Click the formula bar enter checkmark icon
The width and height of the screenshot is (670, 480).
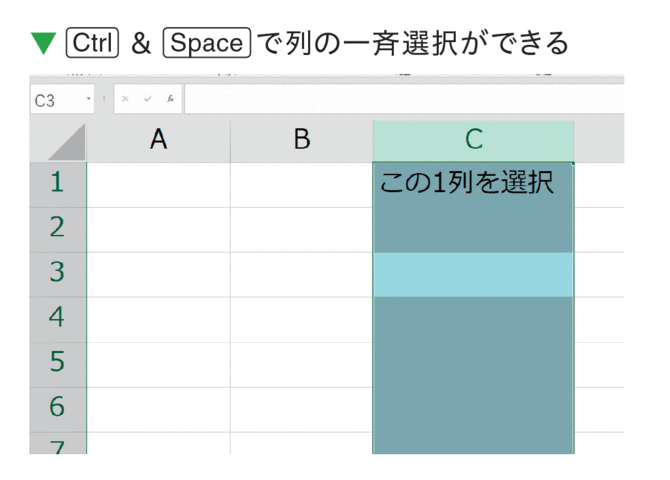coord(148,99)
